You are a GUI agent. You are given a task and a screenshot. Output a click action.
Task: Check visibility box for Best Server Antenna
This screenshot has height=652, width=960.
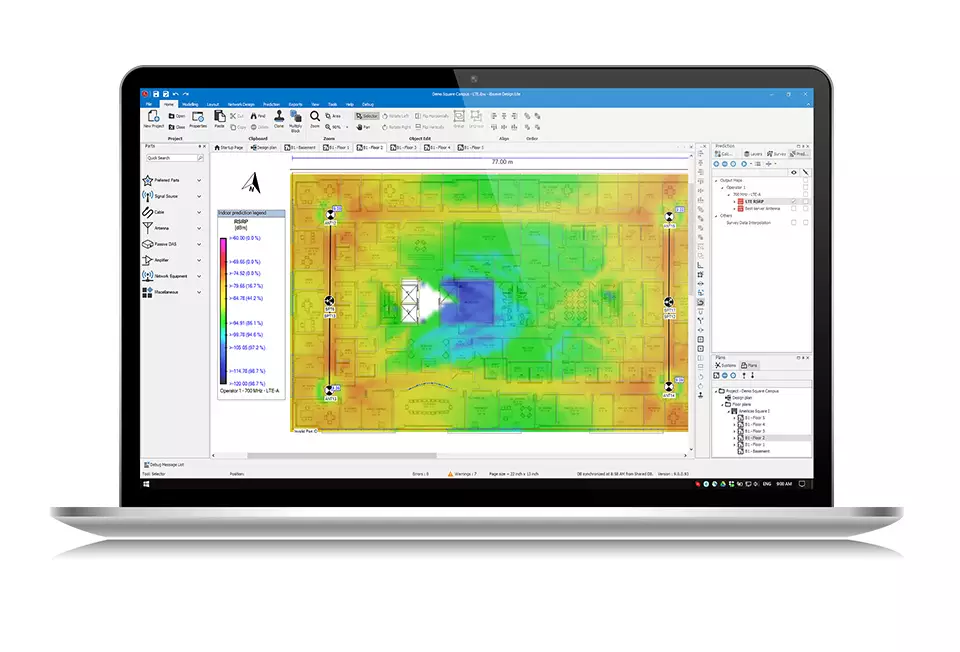pos(794,209)
